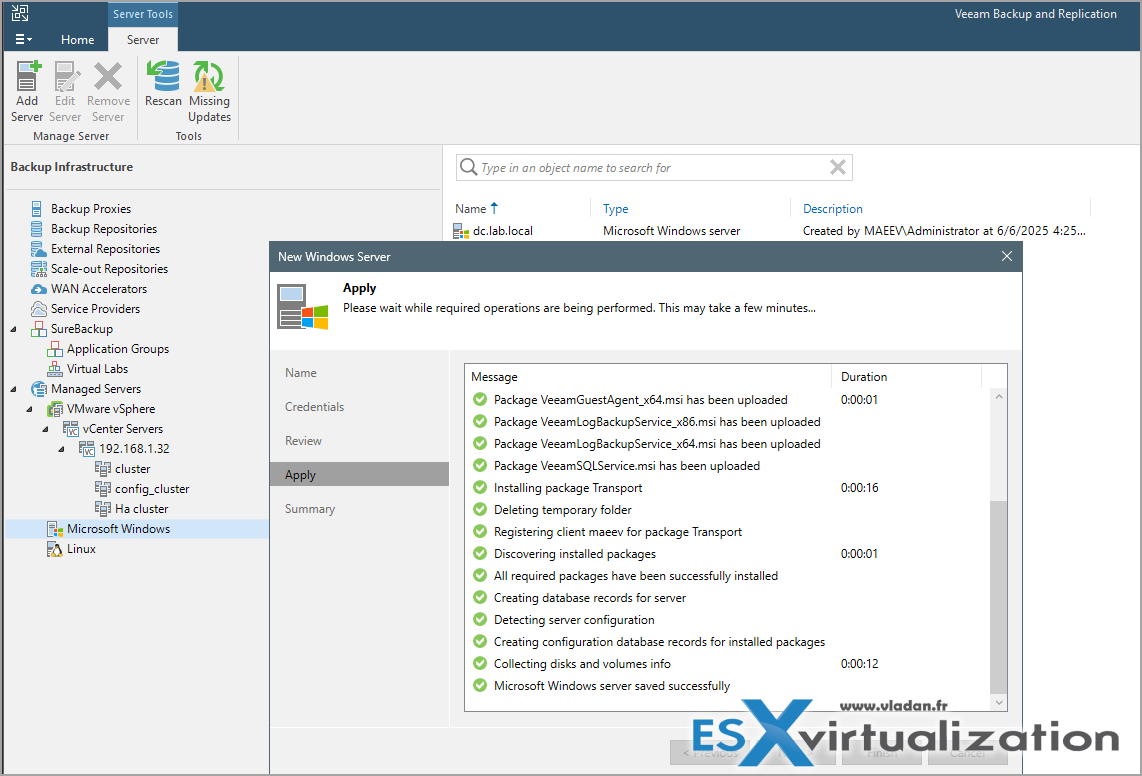
Task: Click the Linux penguin icon
Action: pyautogui.click(x=55, y=549)
